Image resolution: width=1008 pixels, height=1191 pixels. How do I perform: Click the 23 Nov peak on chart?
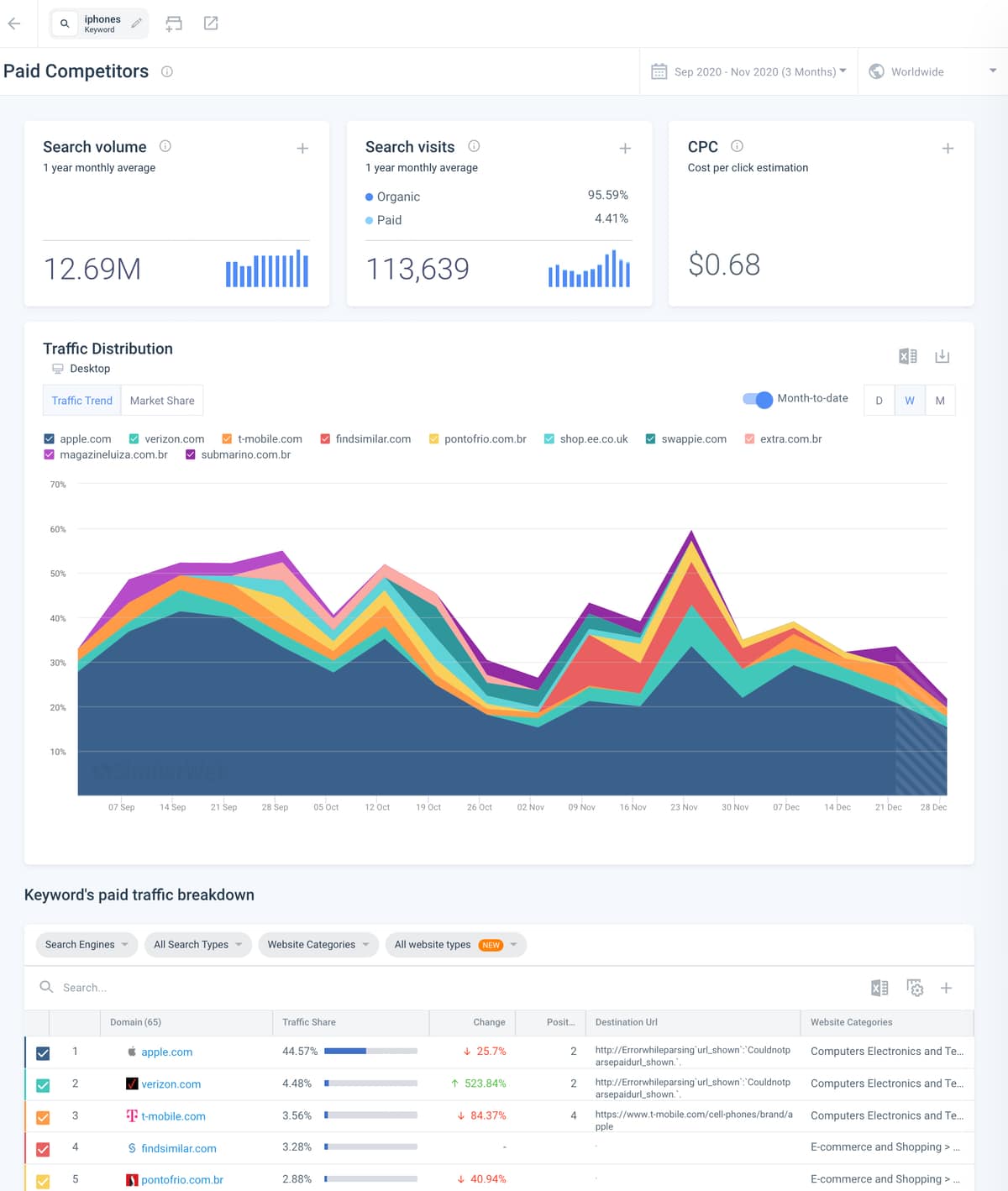coord(691,533)
